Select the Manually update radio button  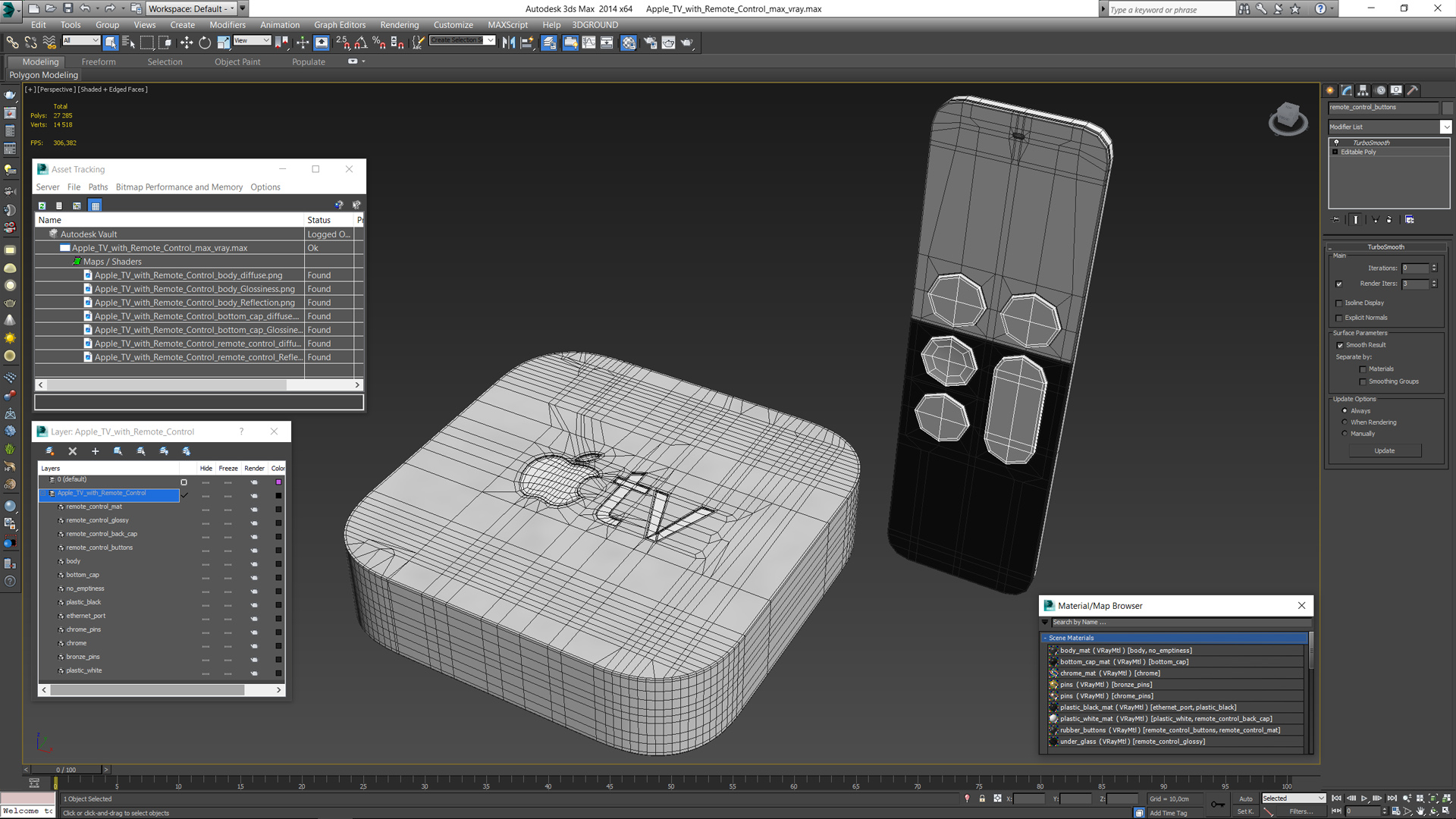pos(1345,434)
